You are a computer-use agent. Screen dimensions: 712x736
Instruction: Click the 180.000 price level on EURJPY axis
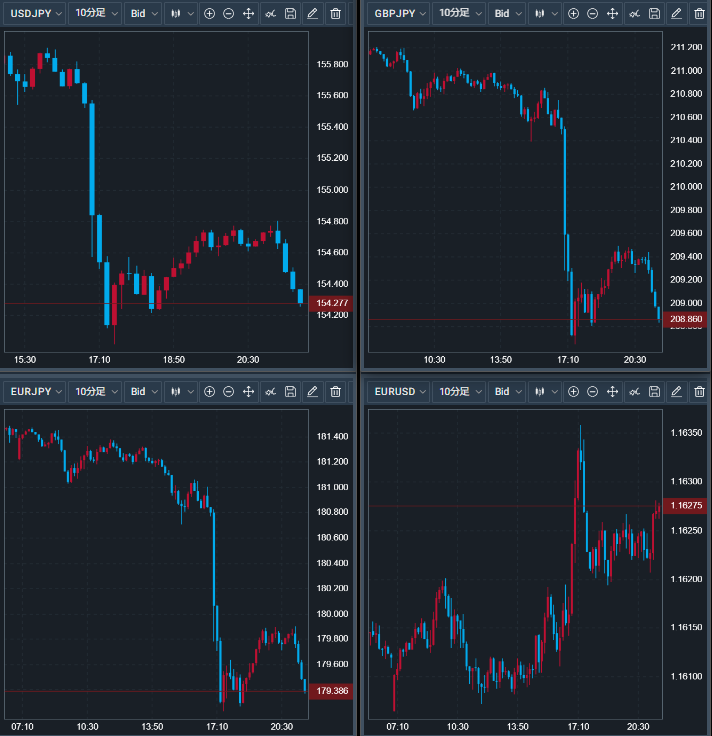(332, 614)
